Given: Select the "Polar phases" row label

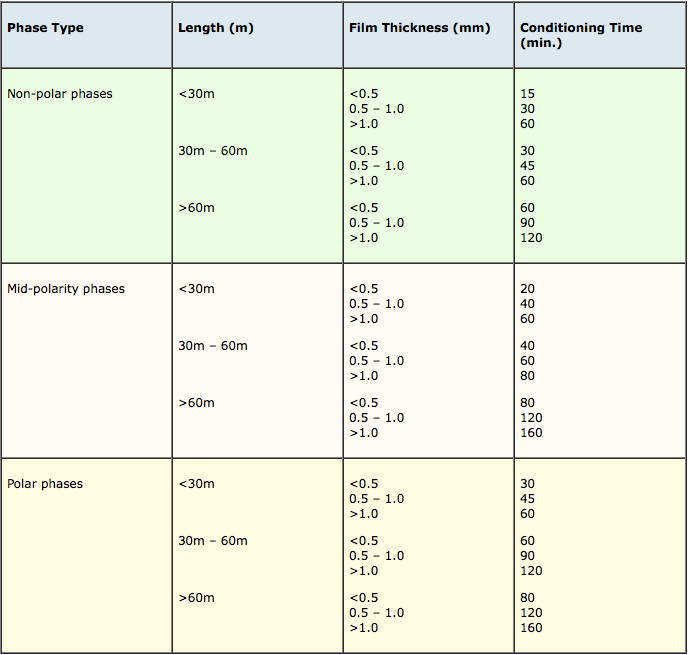Looking at the screenshot, I should click(x=45, y=484).
